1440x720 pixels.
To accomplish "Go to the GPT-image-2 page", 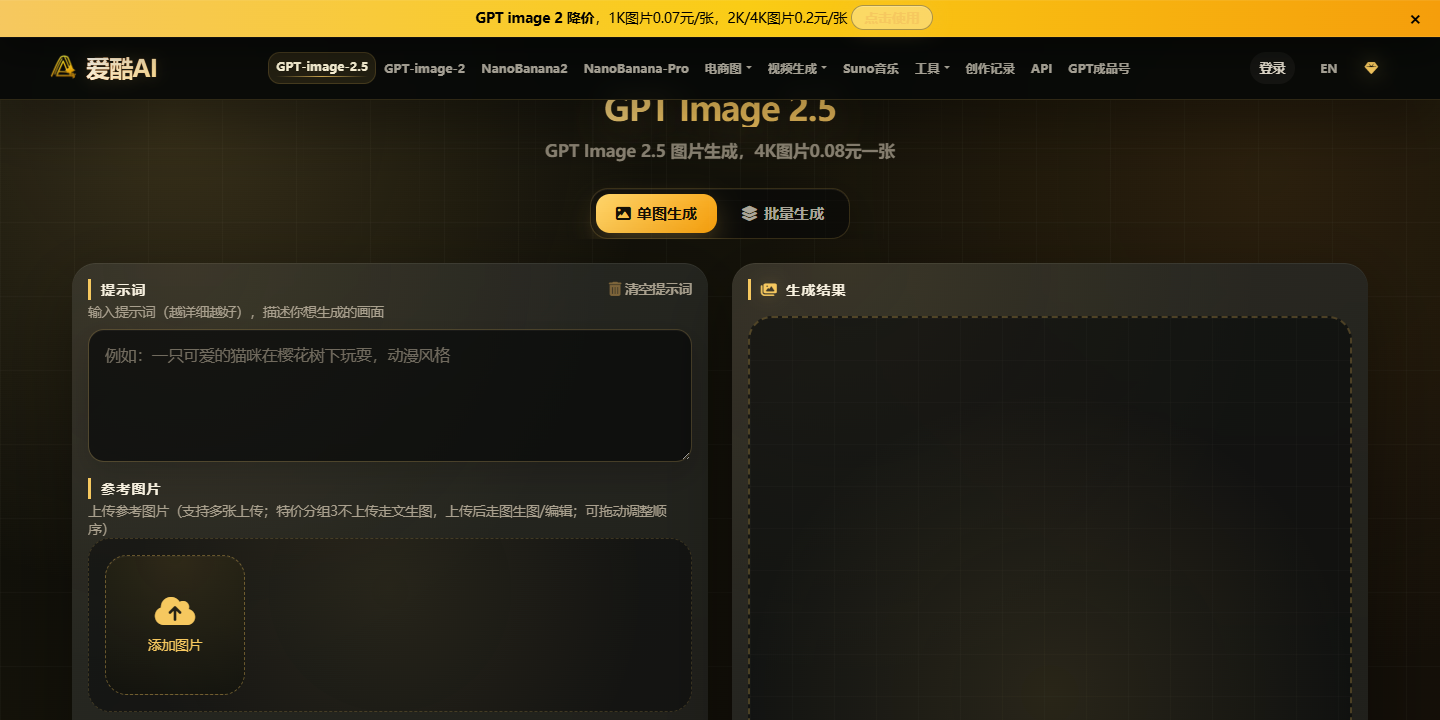I will 424,68.
